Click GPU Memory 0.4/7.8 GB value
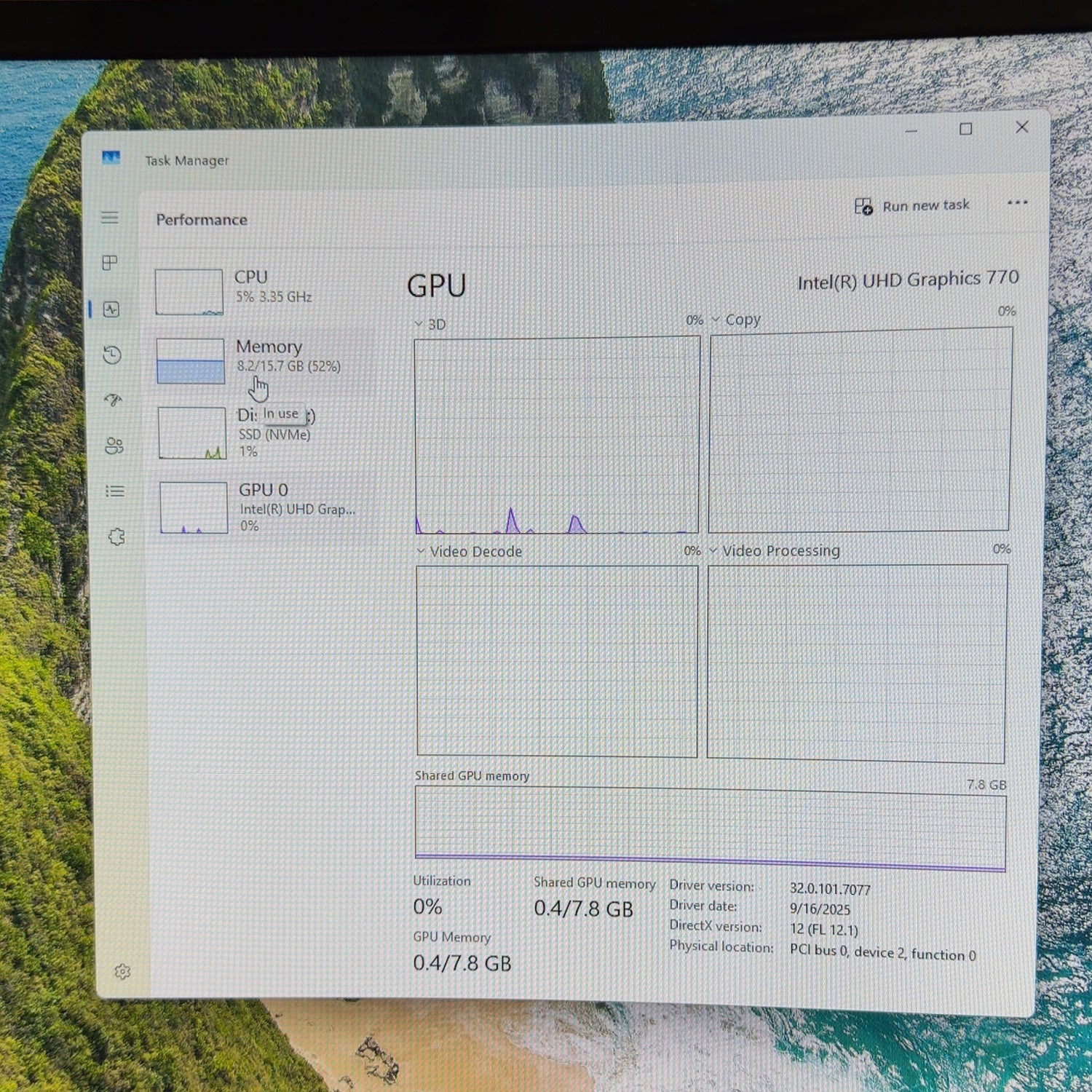Viewport: 1092px width, 1092px height. coord(462,963)
